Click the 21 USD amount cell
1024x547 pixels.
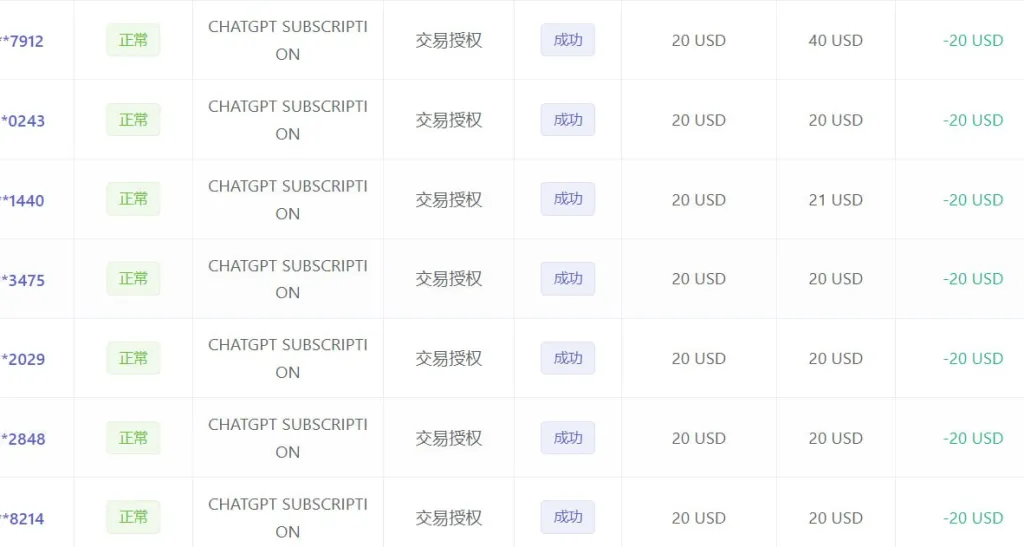835,200
